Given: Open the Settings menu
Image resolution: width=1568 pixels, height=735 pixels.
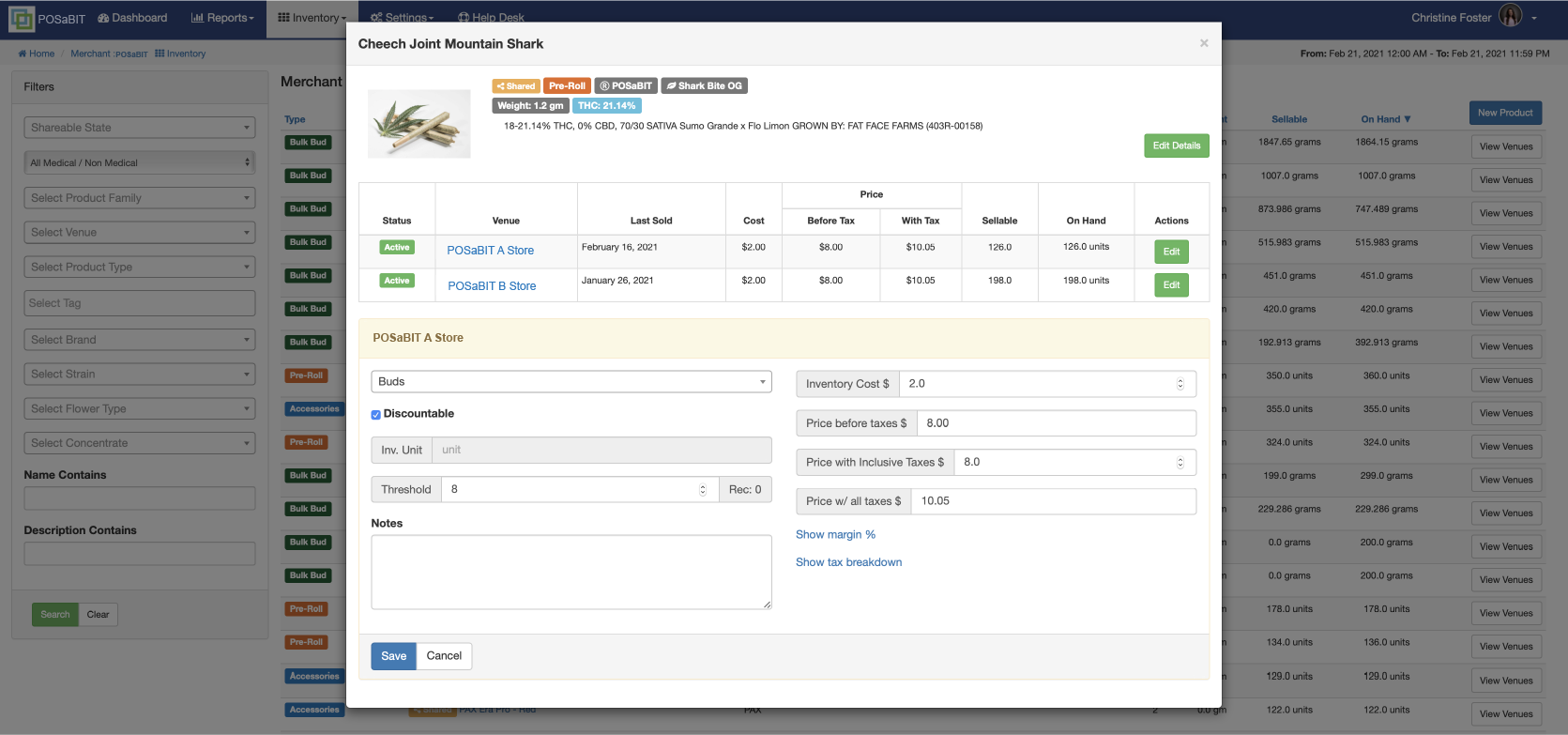Looking at the screenshot, I should pyautogui.click(x=402, y=18).
